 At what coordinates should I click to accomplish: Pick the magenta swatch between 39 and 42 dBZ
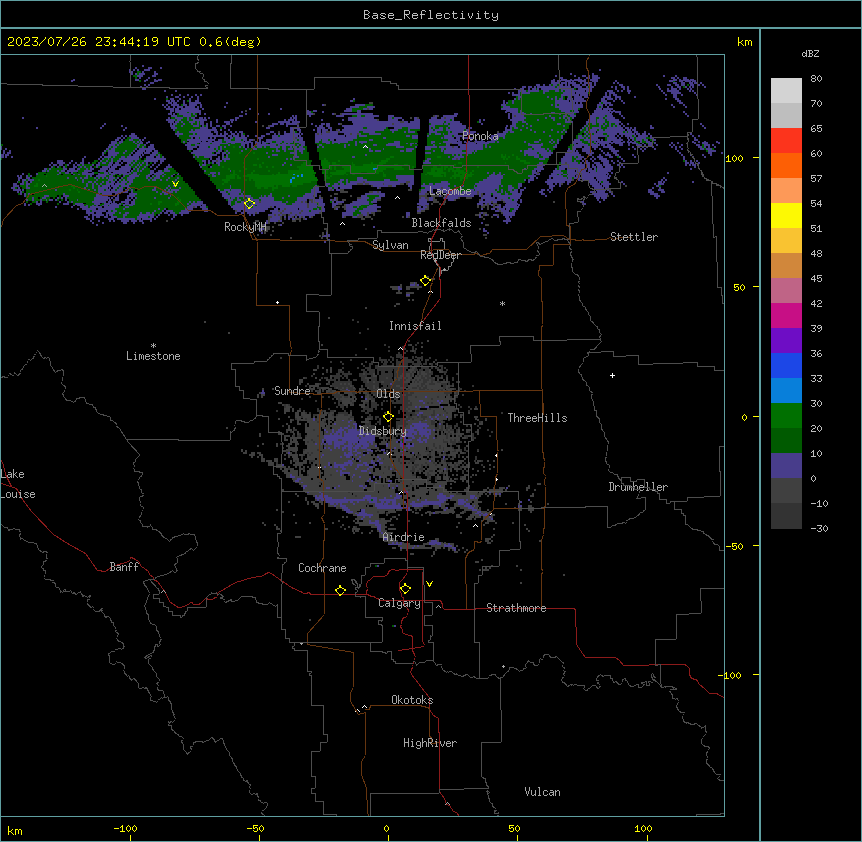(x=786, y=315)
